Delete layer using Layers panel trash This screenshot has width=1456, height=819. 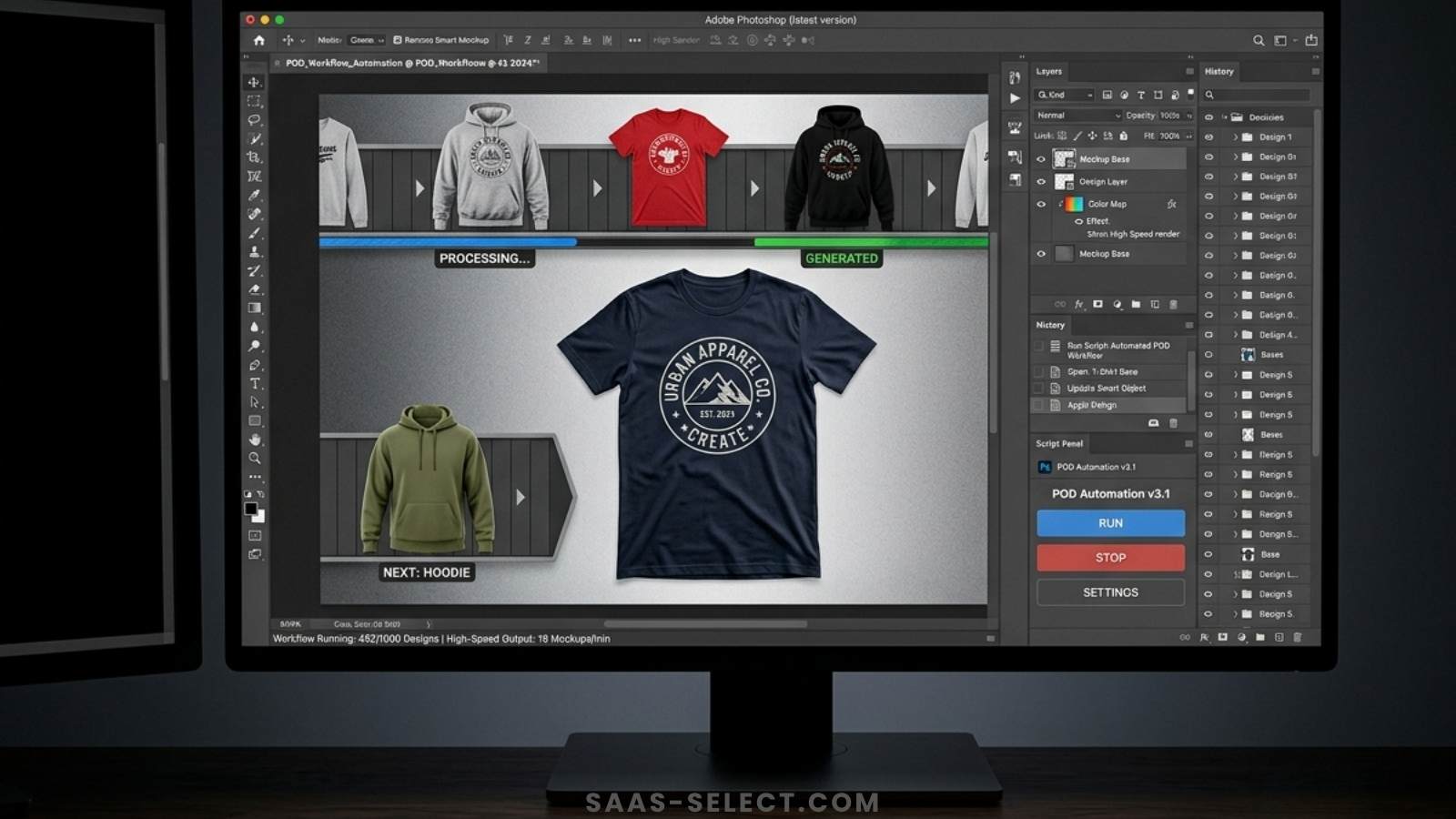click(x=1173, y=304)
